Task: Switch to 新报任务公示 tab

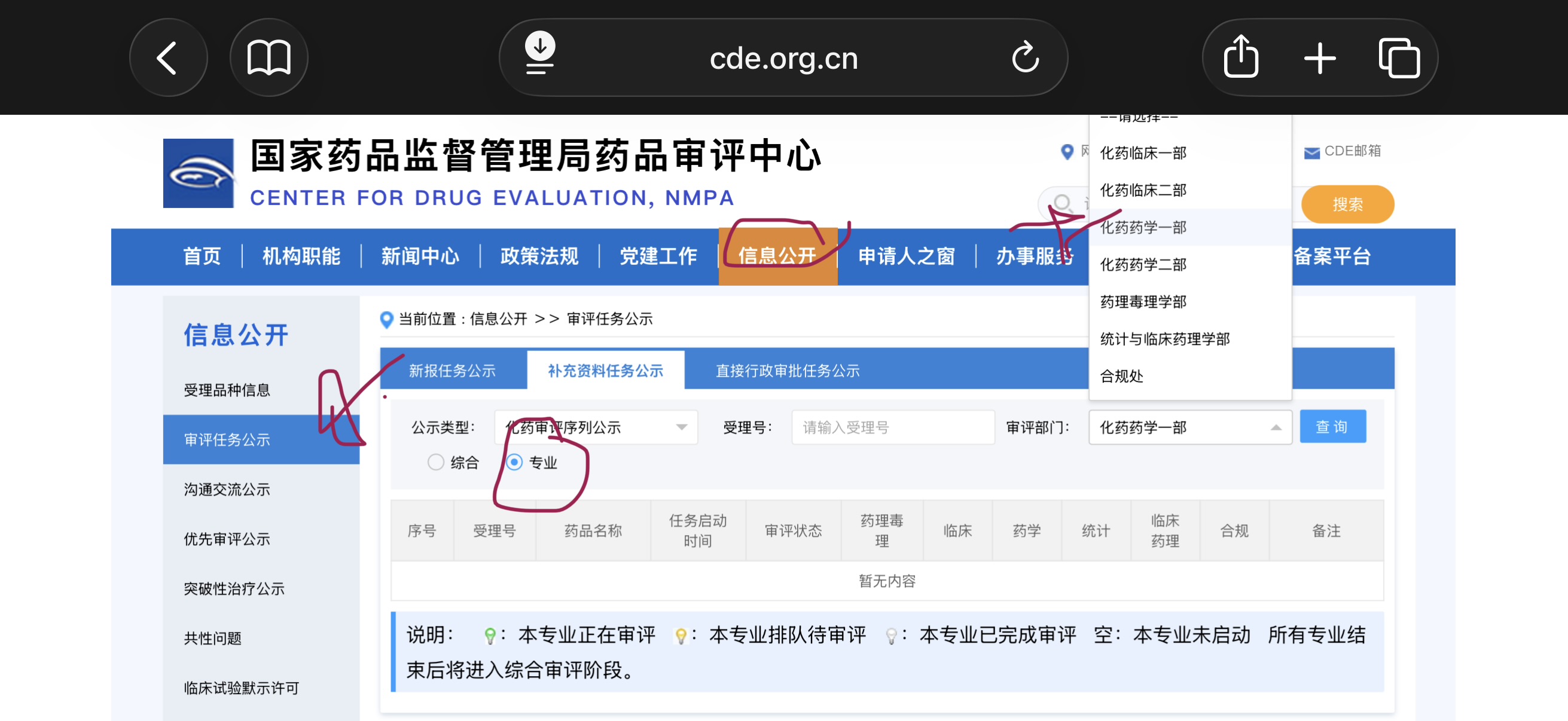Action: 452,371
